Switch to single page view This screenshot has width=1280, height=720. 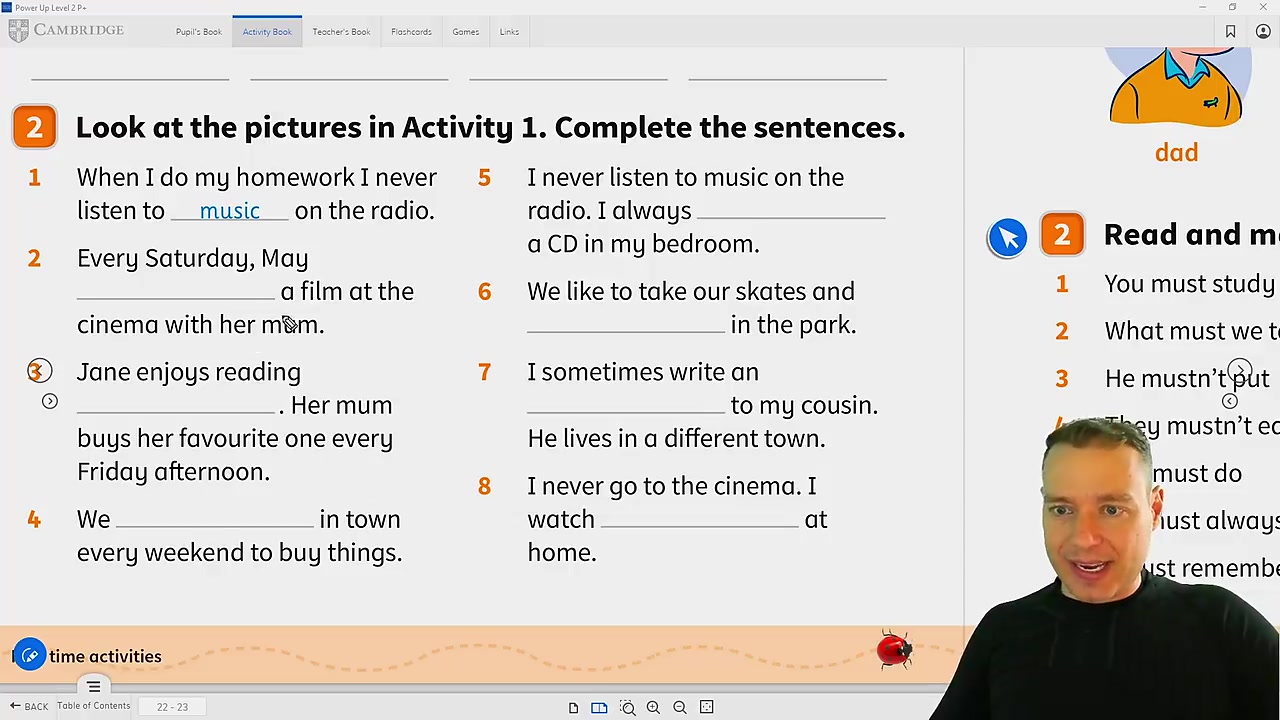click(573, 707)
